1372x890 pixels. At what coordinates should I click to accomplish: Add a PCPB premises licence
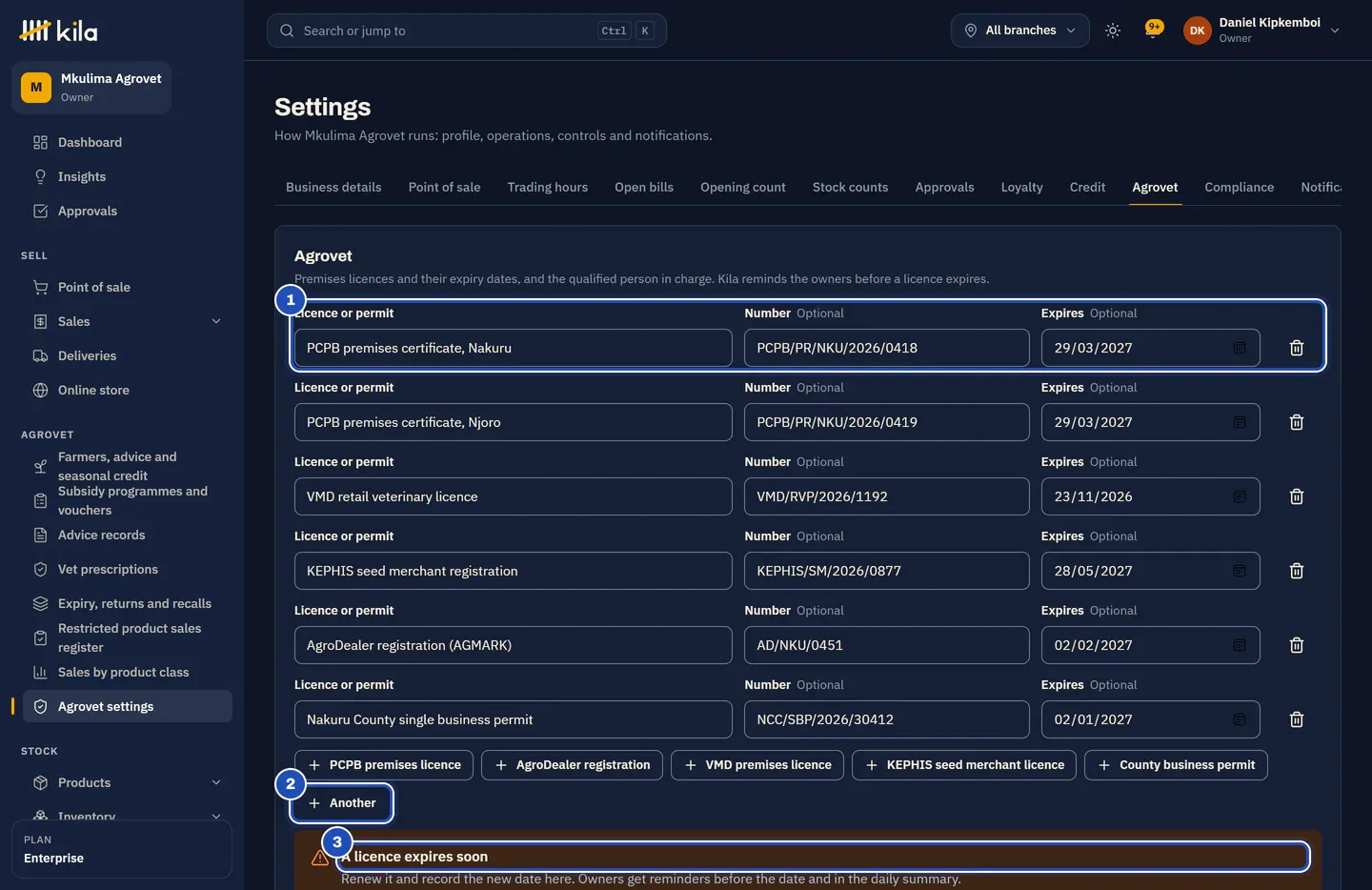coord(384,765)
